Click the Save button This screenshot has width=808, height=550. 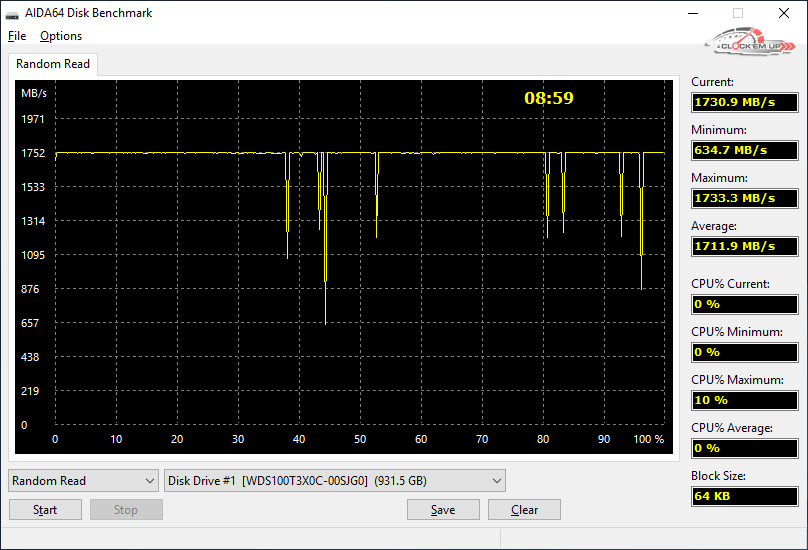[x=443, y=510]
